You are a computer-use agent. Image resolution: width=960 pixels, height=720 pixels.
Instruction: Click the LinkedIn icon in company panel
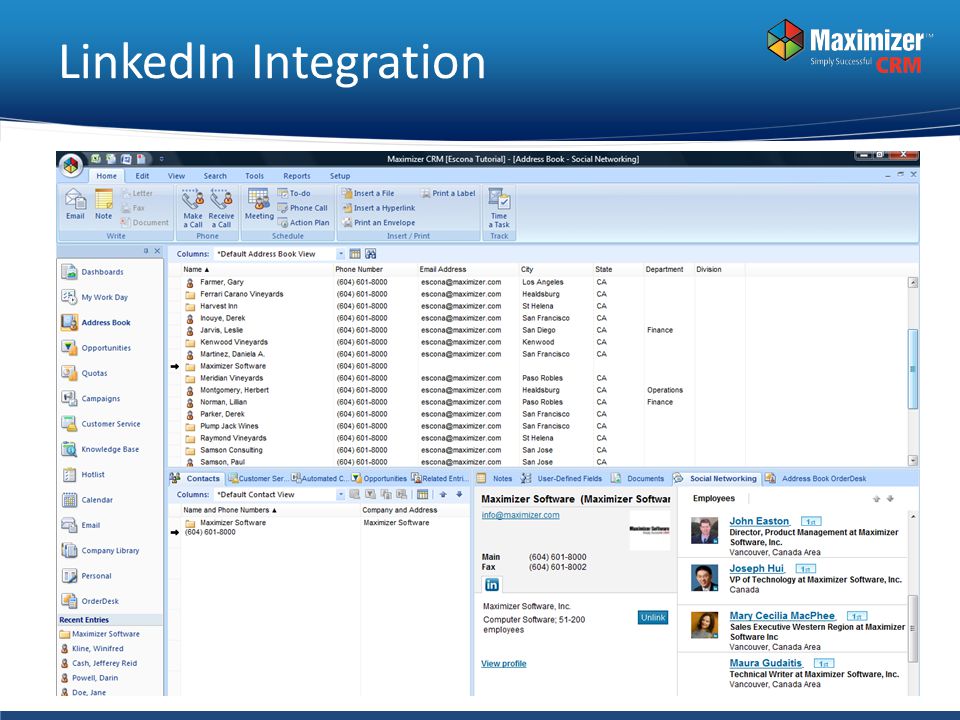tap(492, 585)
